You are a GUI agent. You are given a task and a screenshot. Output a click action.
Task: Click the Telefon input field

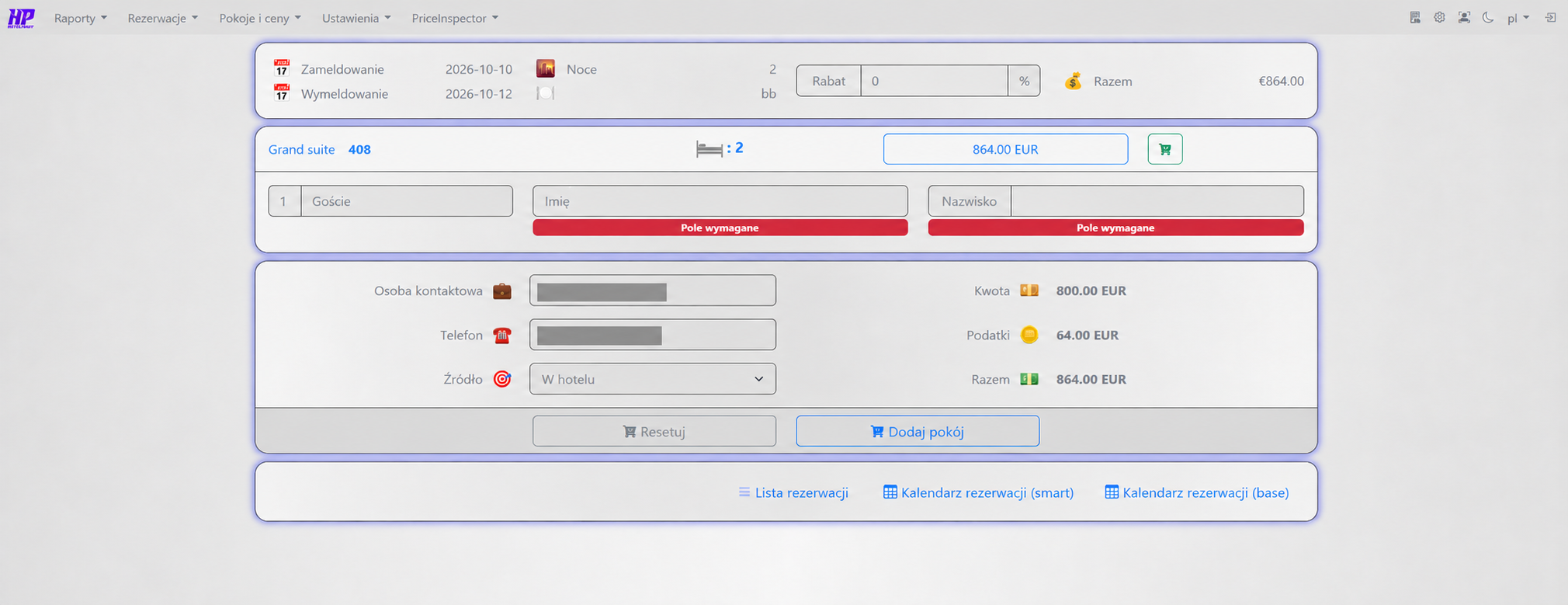point(653,335)
